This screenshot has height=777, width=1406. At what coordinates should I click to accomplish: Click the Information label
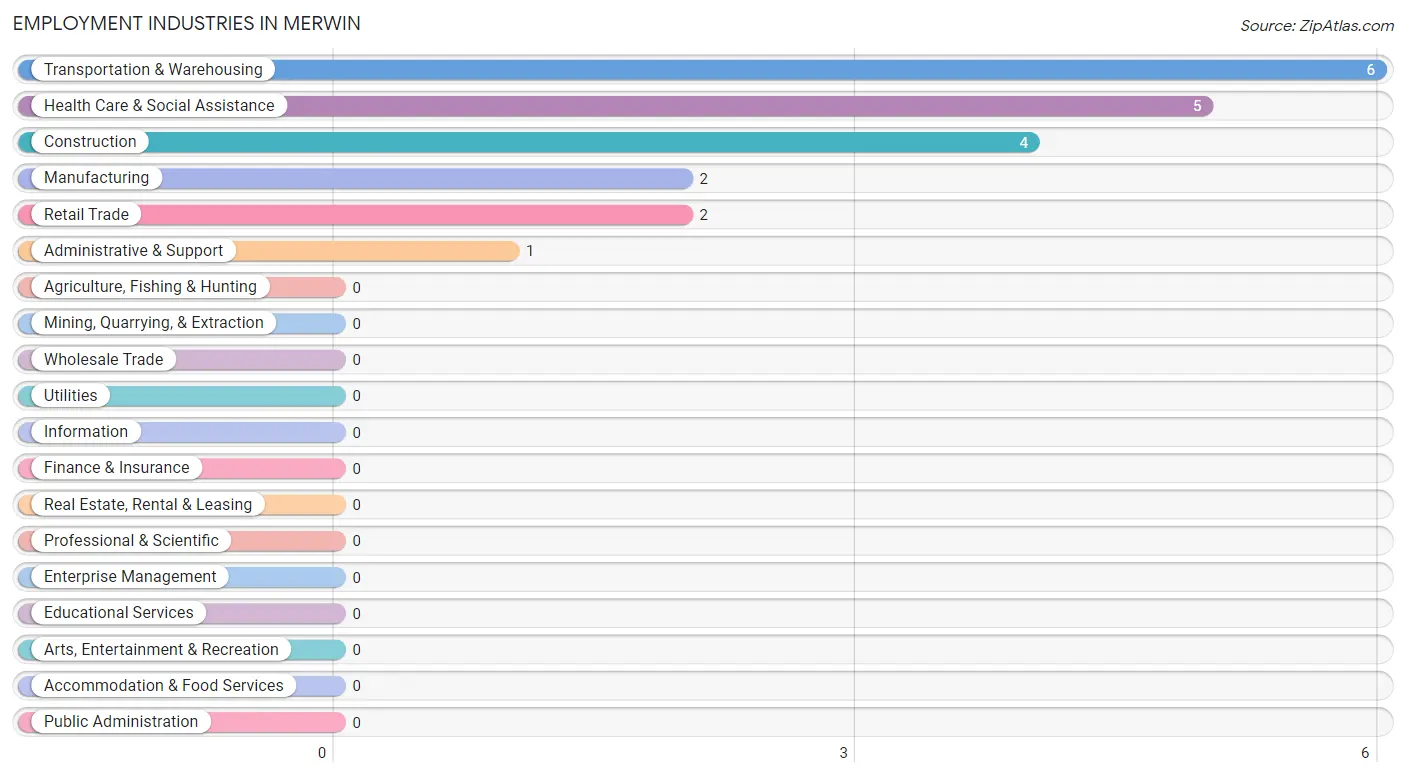pyautogui.click(x=86, y=431)
